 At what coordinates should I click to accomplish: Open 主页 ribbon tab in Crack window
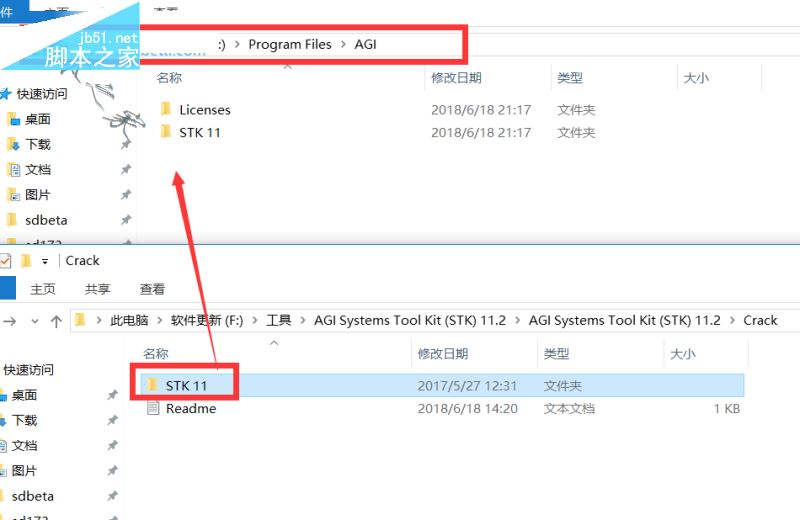pos(42,289)
